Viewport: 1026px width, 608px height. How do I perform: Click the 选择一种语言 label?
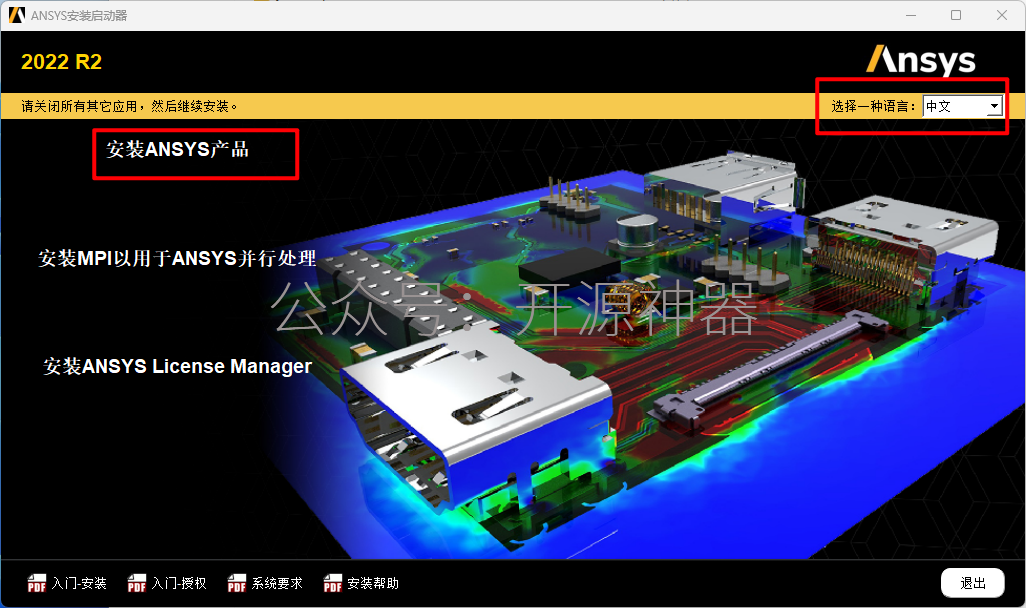pyautogui.click(x=874, y=106)
